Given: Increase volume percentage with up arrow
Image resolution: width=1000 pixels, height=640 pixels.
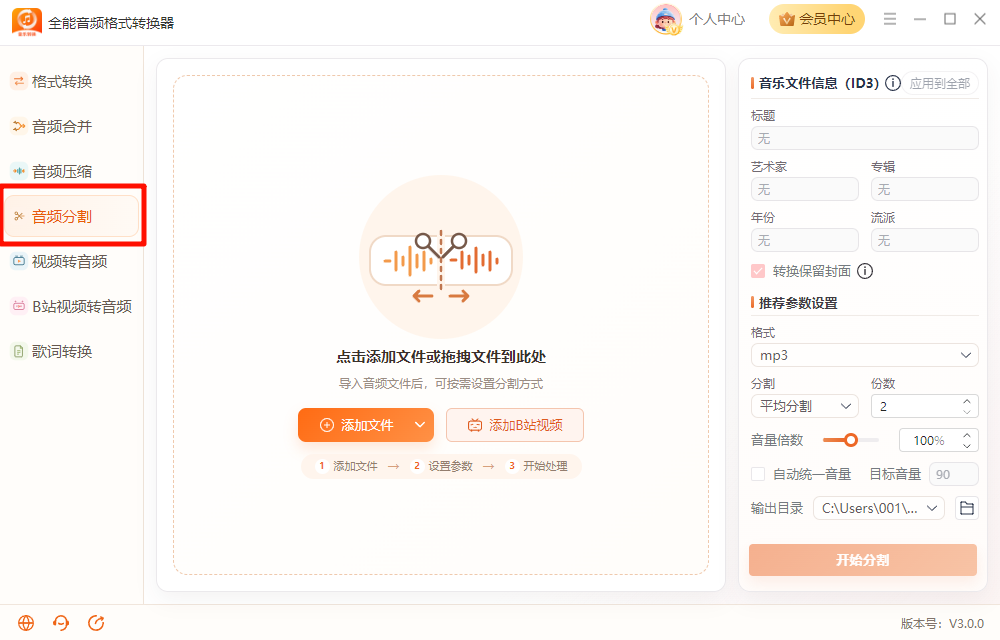Looking at the screenshot, I should tap(967, 435).
